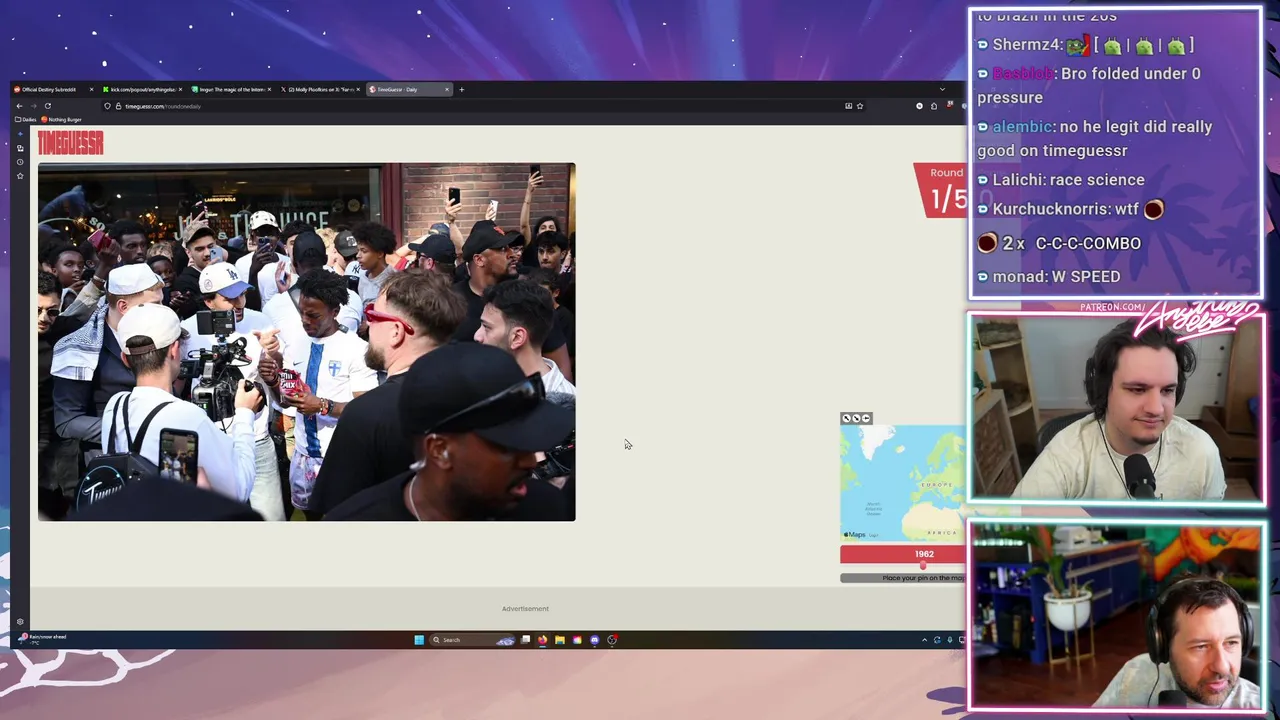
Task: Go forward in the browser
Action: tap(33, 106)
